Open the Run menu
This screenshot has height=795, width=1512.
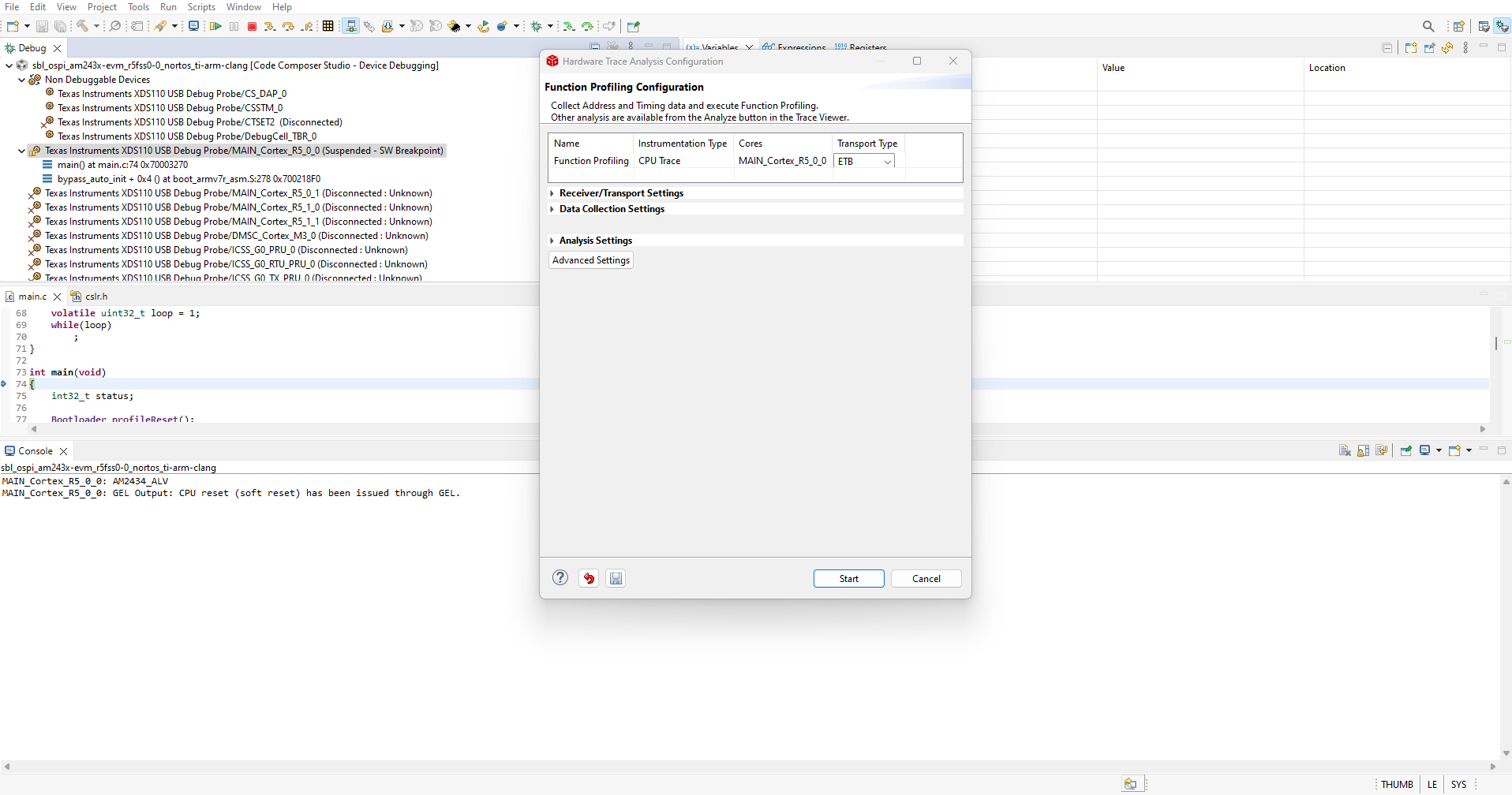pos(168,7)
